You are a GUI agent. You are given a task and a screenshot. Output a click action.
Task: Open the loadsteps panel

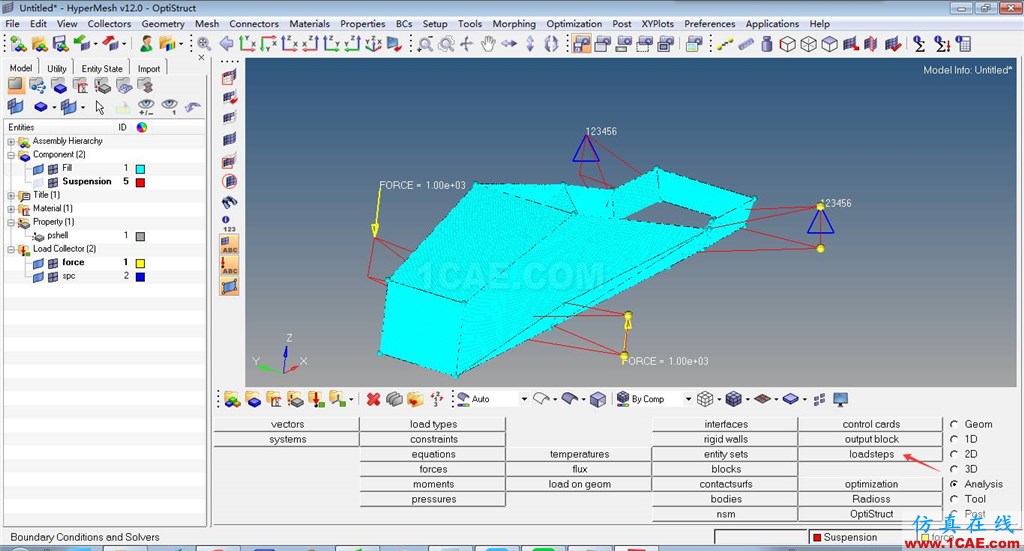point(871,454)
